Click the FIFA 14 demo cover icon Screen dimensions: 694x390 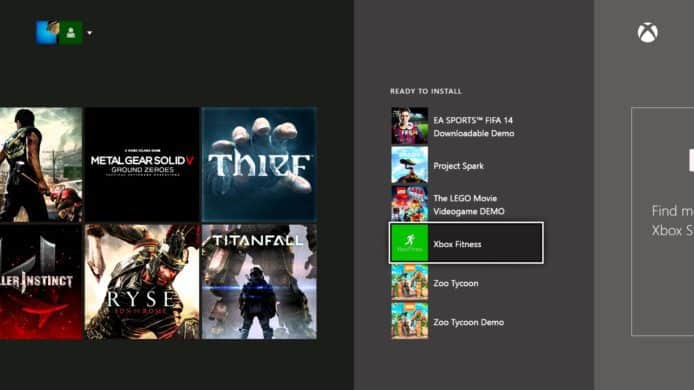[409, 126]
